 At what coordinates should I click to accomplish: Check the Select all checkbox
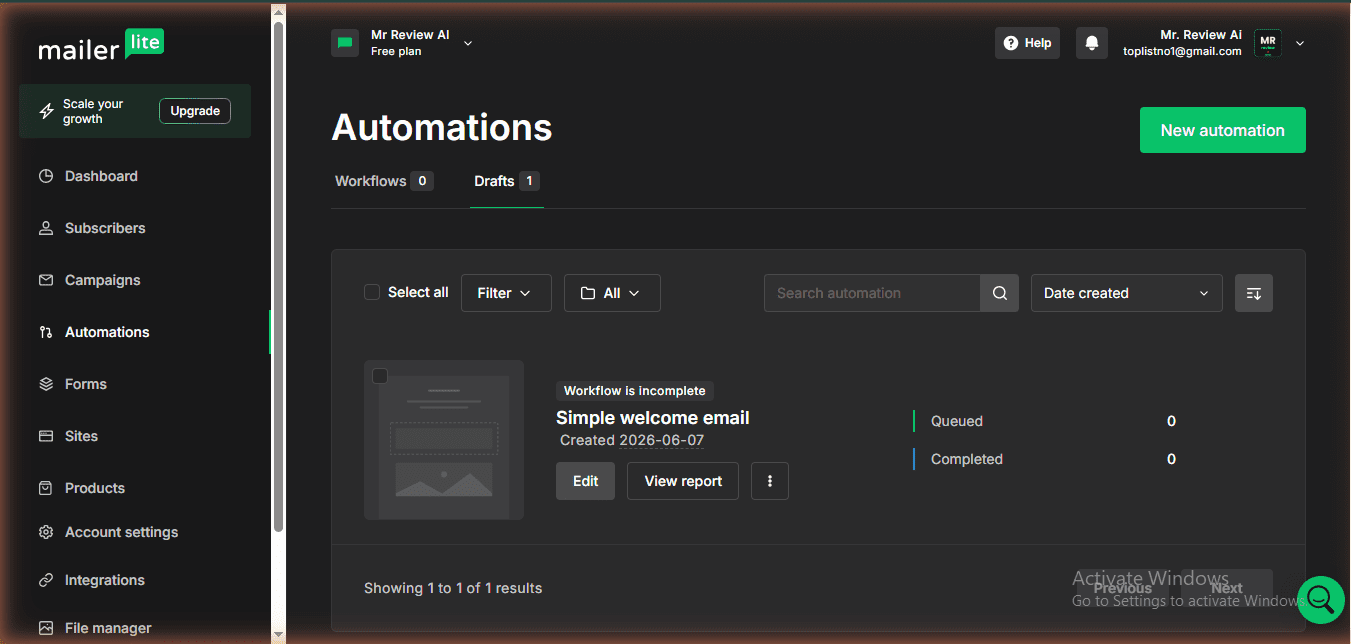click(372, 292)
